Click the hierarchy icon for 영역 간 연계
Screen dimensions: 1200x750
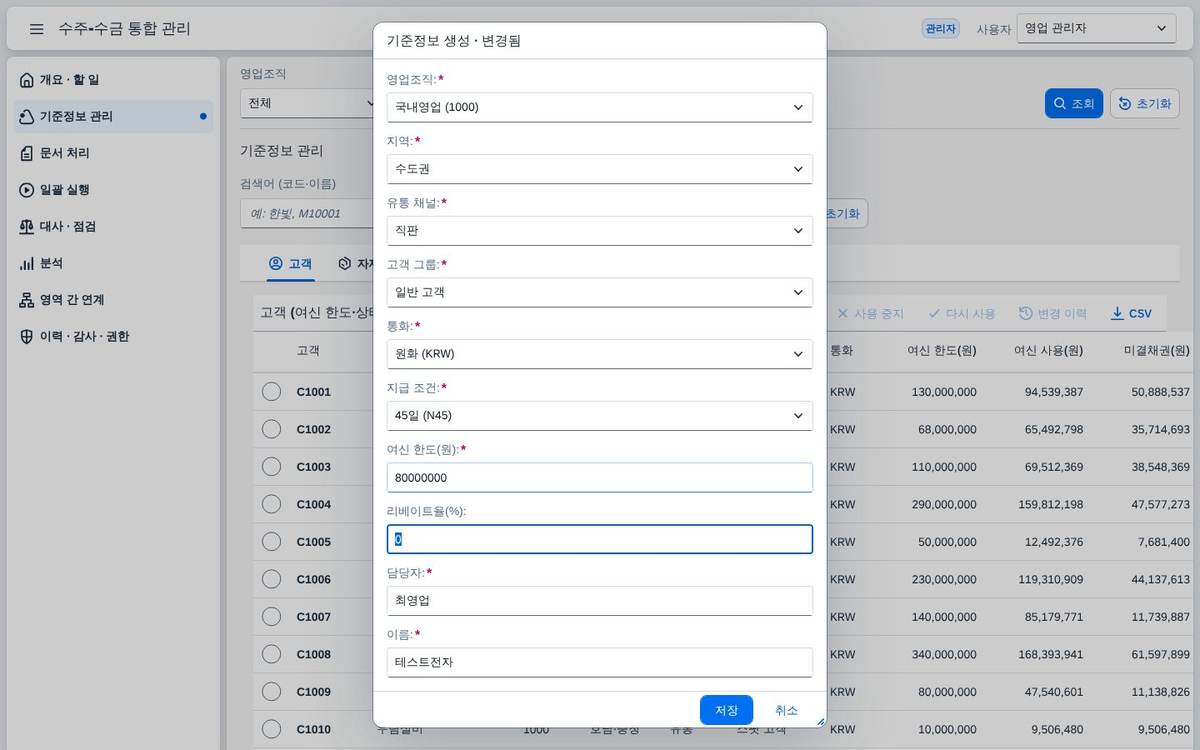click(27, 300)
